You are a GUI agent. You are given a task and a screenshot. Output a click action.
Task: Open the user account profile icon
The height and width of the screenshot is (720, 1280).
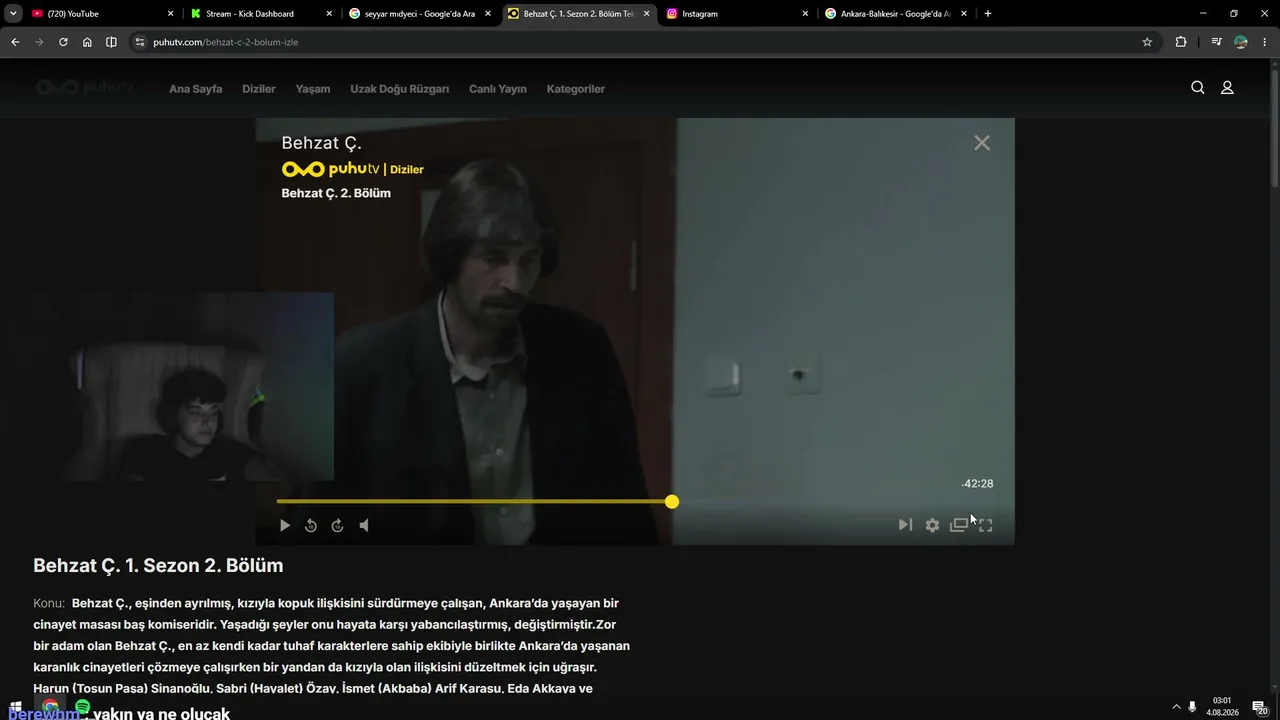pos(1227,88)
